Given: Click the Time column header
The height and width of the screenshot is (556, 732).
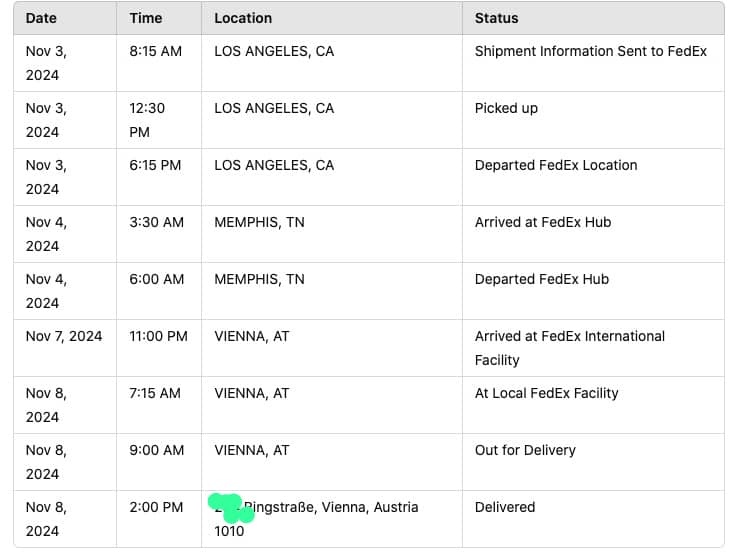Looking at the screenshot, I should pos(146,18).
